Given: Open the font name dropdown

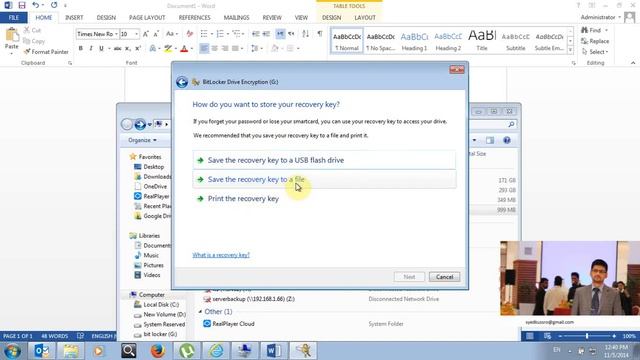Looking at the screenshot, I should (116, 34).
